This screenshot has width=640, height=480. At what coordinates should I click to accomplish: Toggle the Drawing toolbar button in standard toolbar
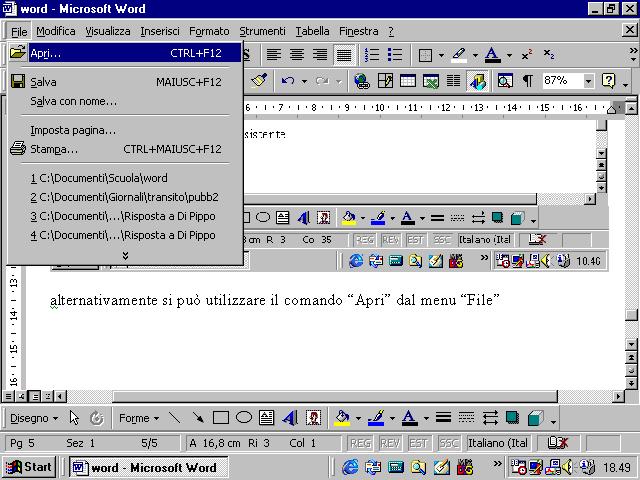coord(477,81)
